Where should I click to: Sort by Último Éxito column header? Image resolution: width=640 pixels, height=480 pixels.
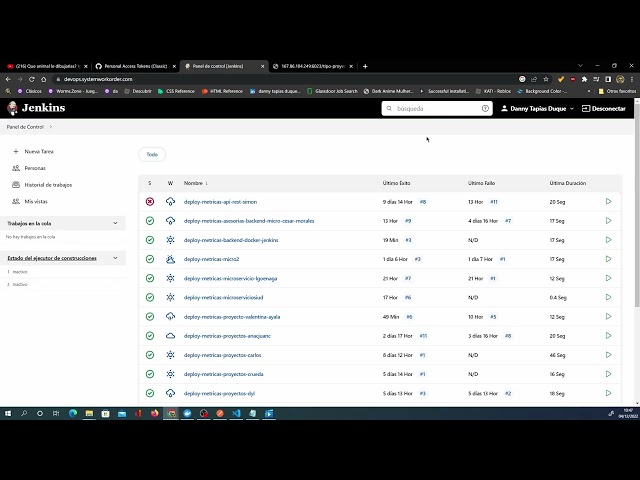pyautogui.click(x=396, y=183)
